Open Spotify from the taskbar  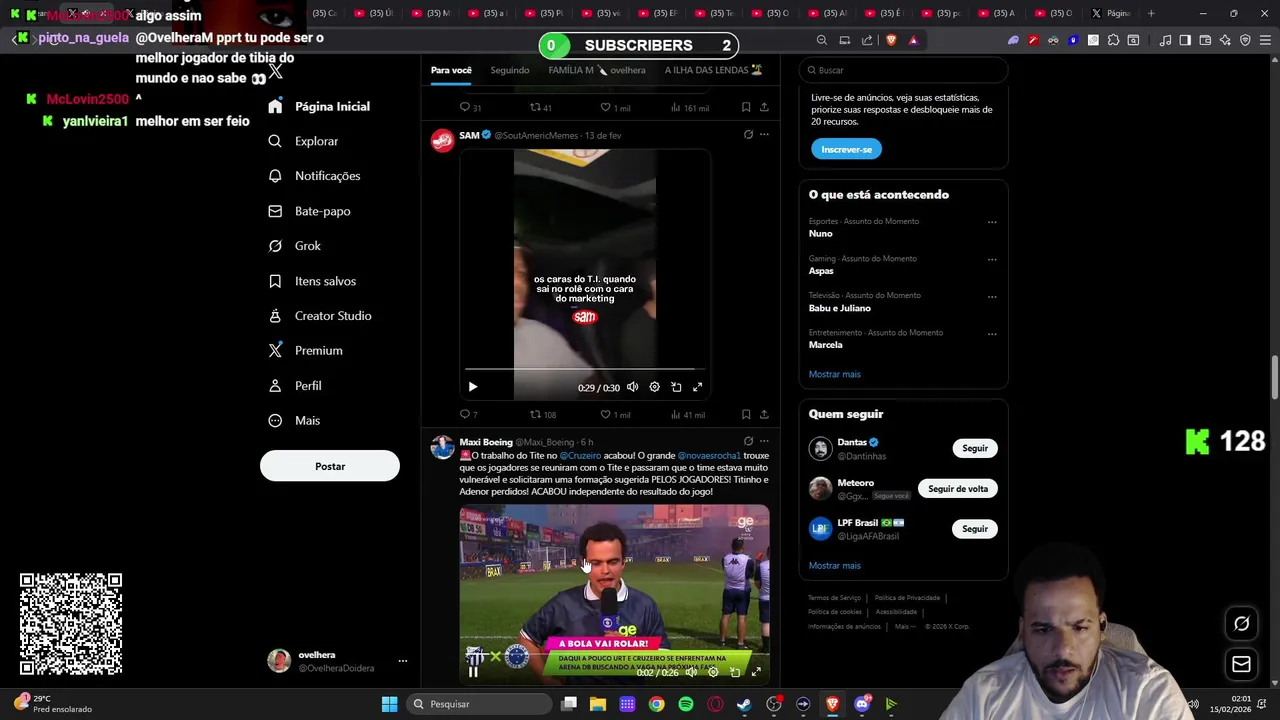point(686,704)
